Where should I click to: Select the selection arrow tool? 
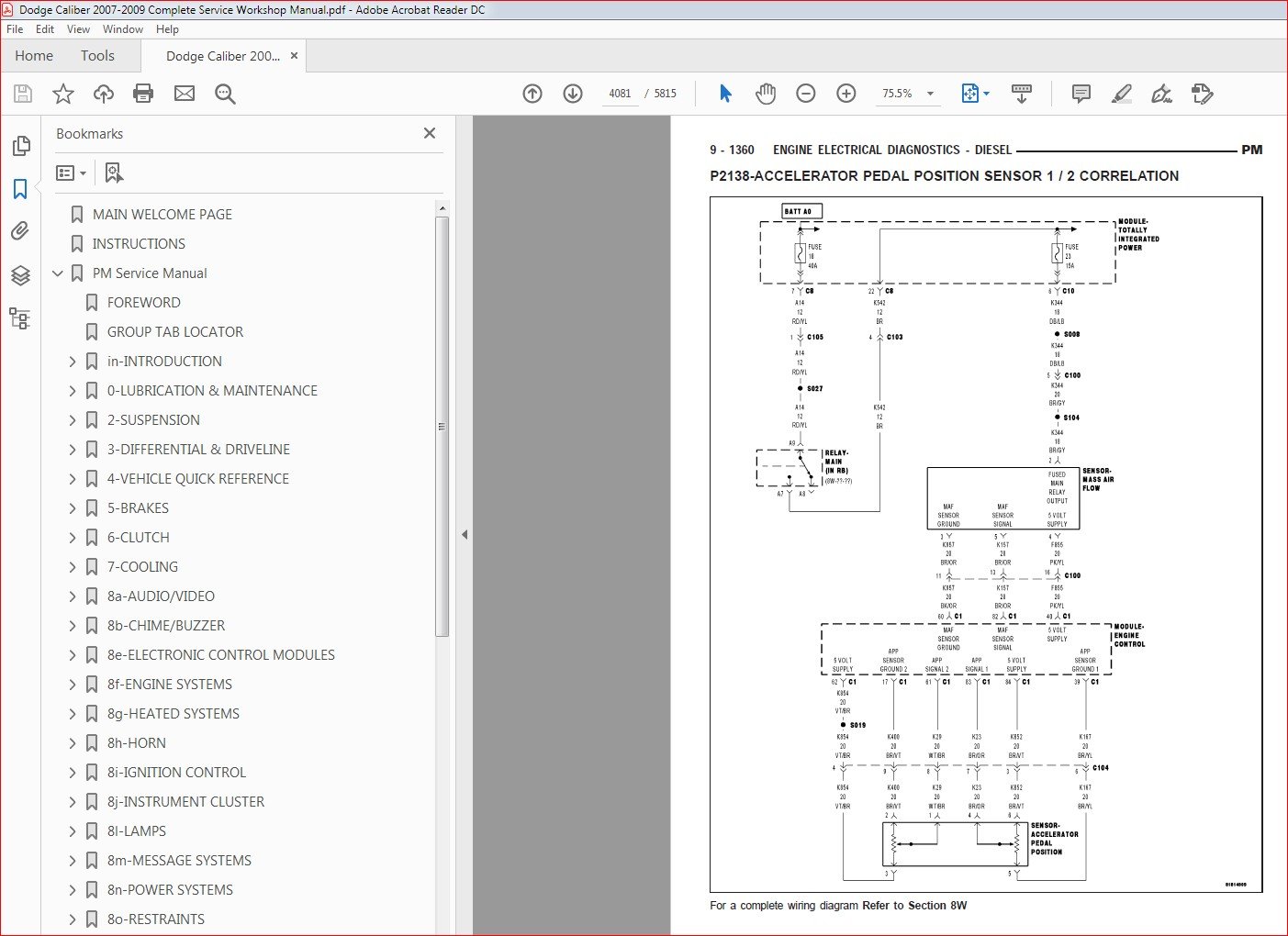tap(725, 94)
